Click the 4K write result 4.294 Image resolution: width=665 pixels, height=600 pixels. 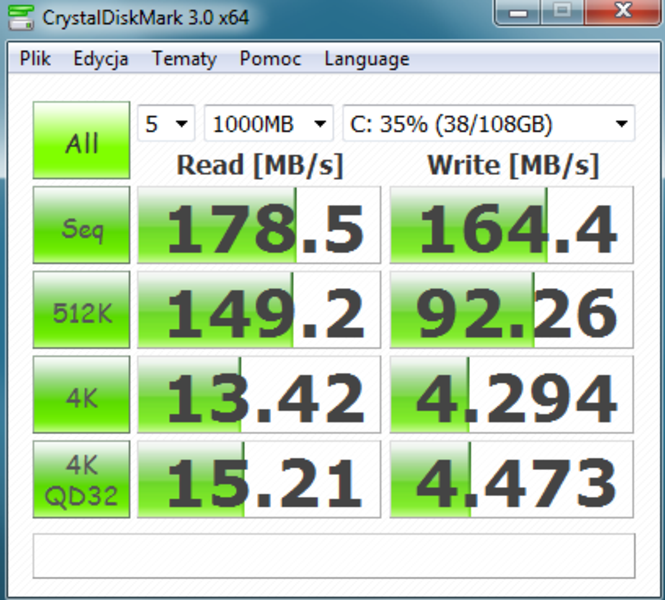(511, 394)
